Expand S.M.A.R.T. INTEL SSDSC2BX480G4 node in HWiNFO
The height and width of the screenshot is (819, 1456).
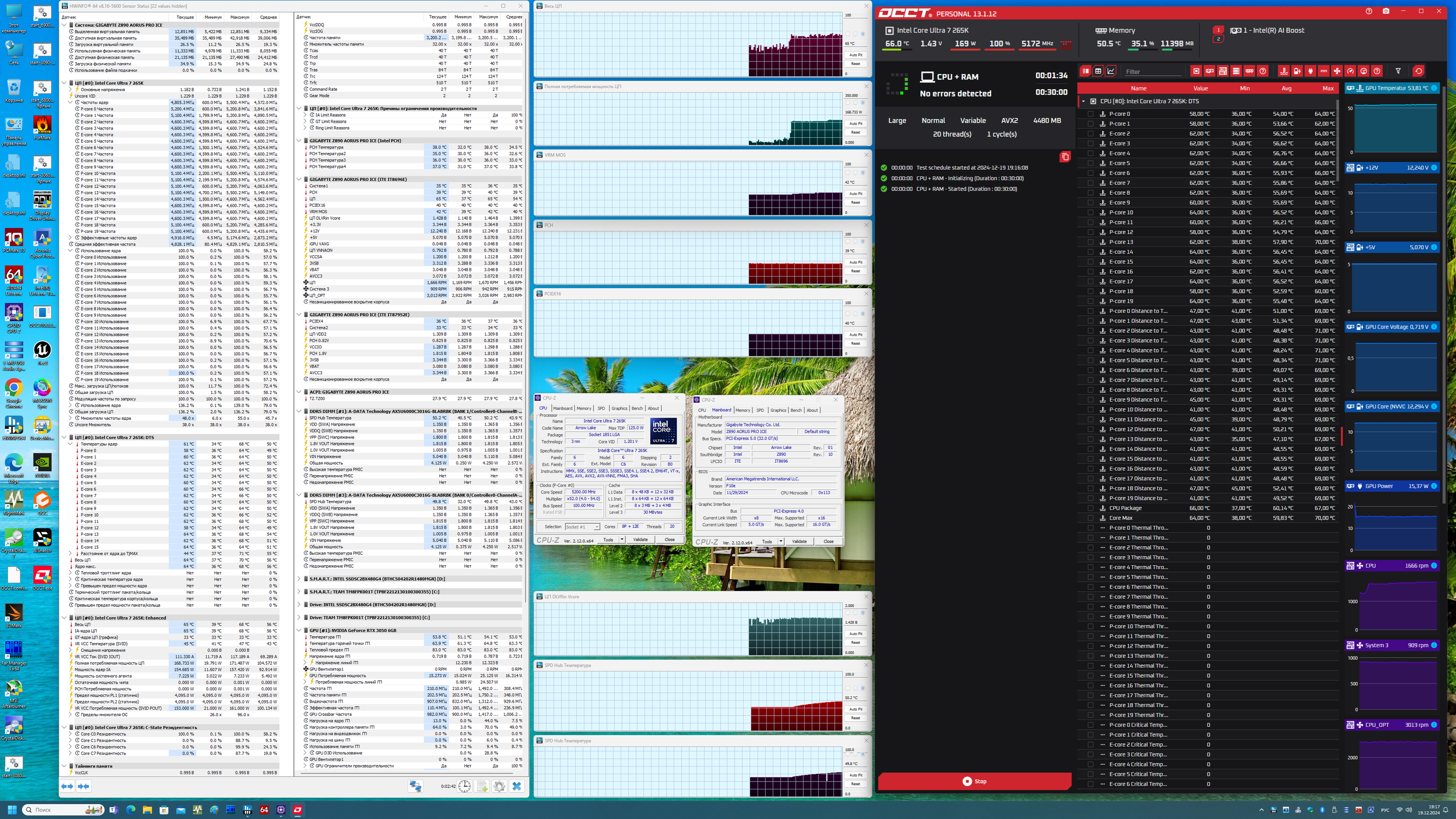[x=299, y=579]
